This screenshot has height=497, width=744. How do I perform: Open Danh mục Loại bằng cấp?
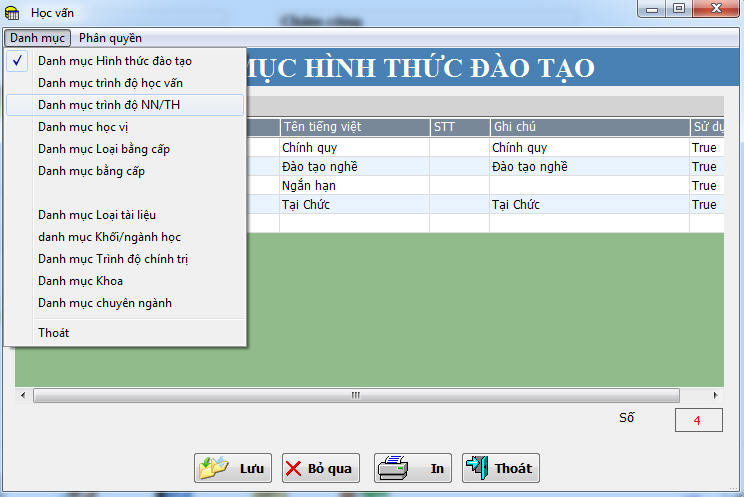tap(104, 149)
